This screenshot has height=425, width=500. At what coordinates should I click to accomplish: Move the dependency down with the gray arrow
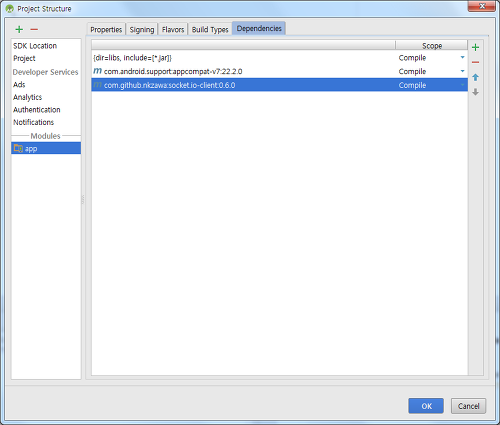[475, 92]
